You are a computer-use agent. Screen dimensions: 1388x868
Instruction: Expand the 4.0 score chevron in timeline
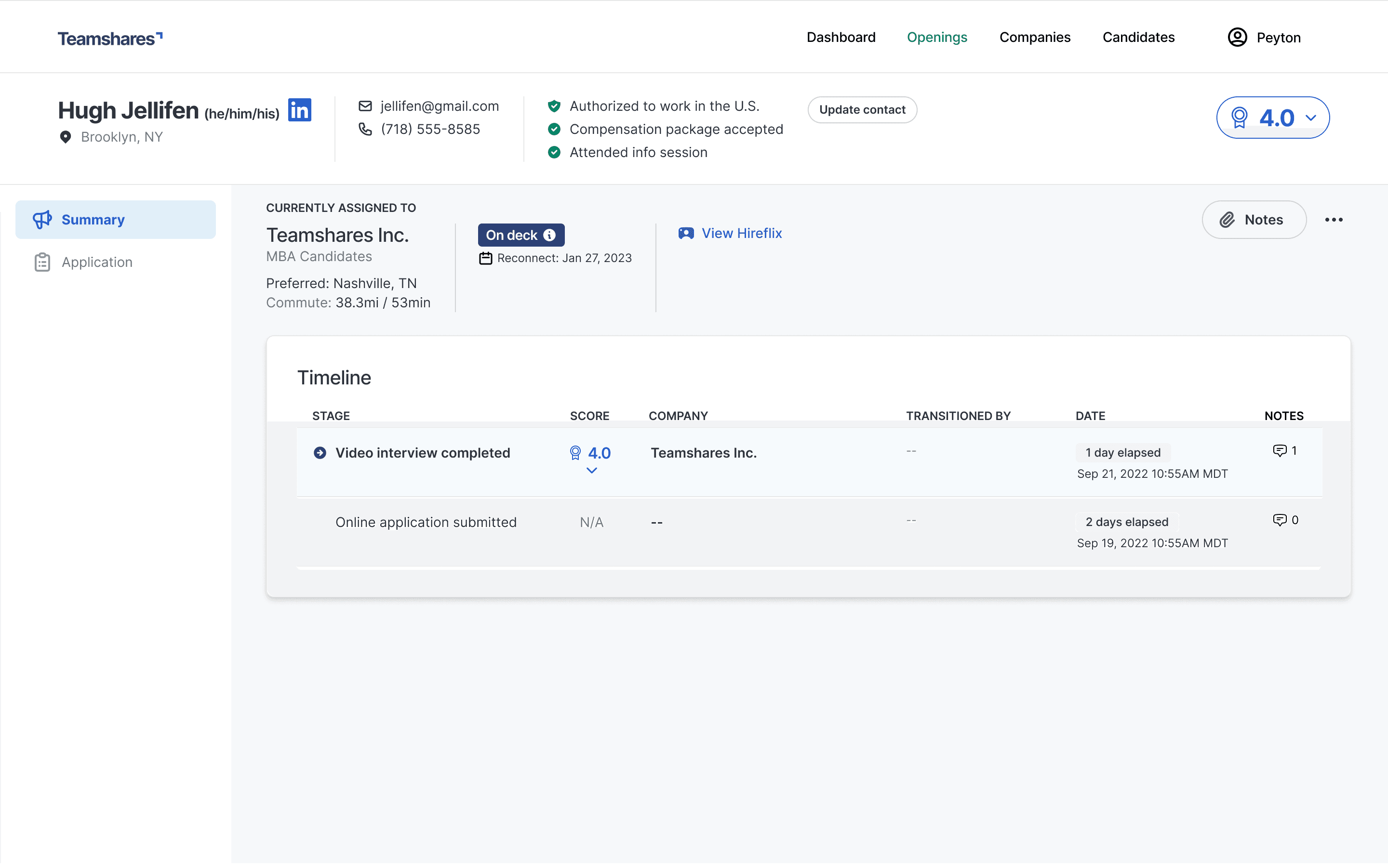click(591, 471)
